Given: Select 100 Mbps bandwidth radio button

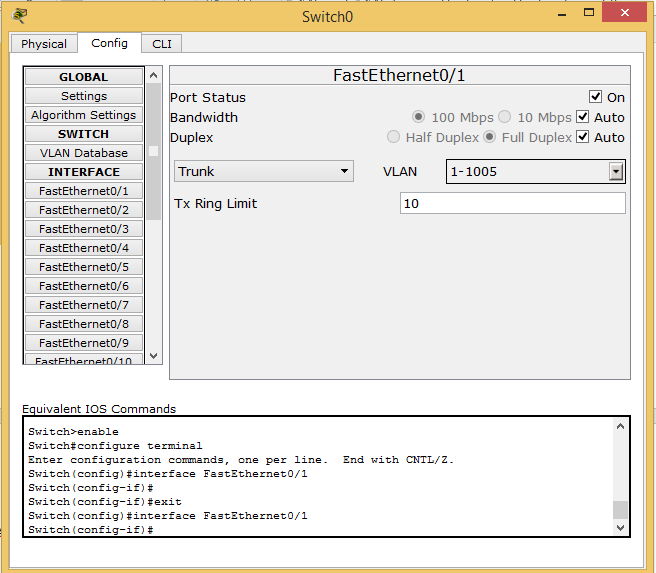Looking at the screenshot, I should (x=418, y=117).
